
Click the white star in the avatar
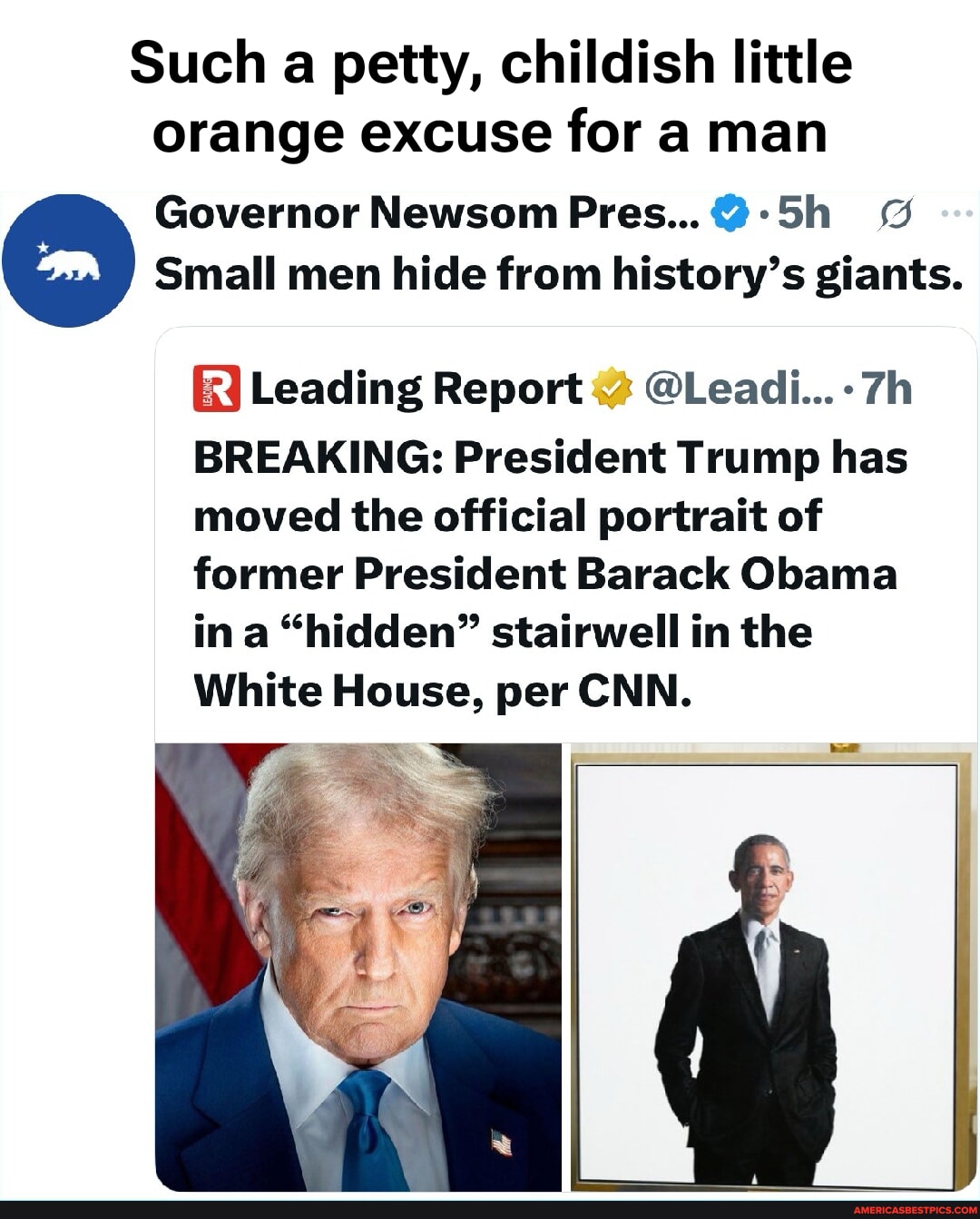coord(41,247)
